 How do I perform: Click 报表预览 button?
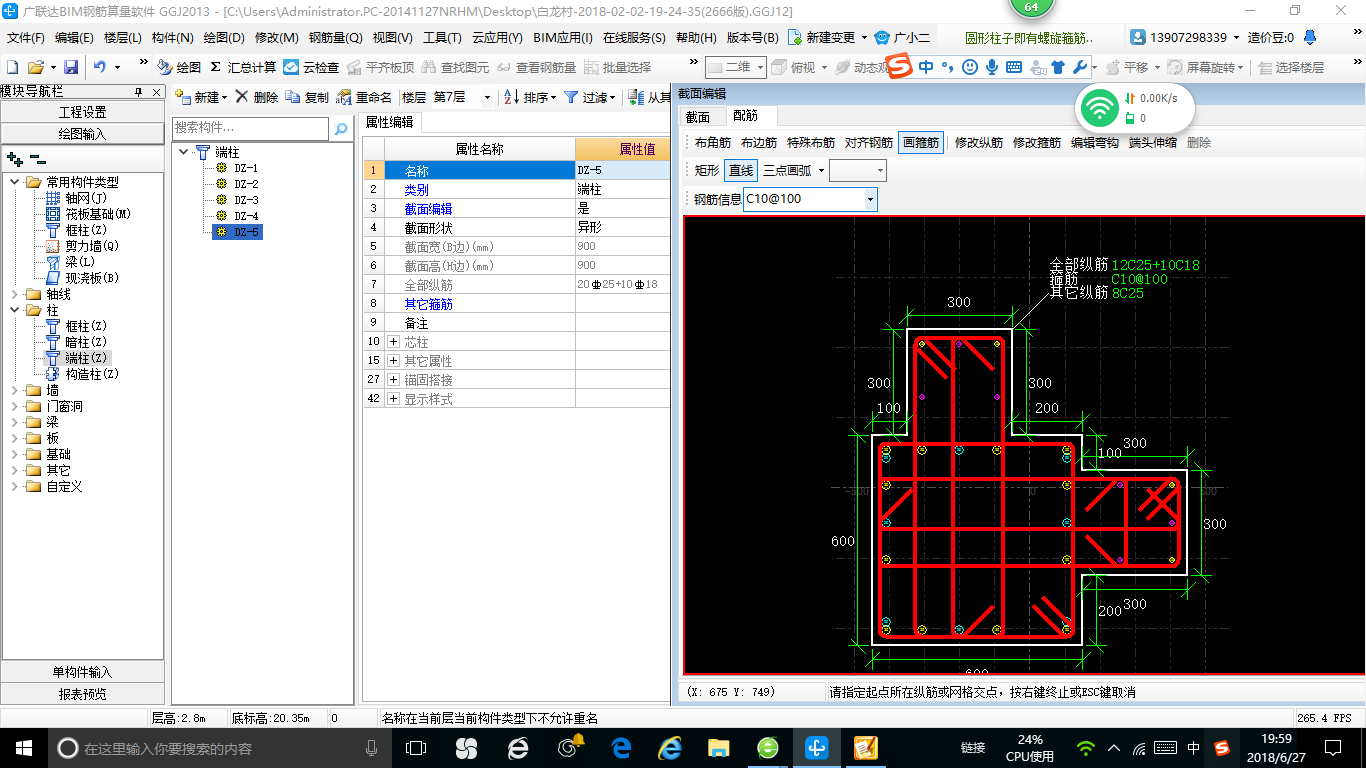pos(82,694)
